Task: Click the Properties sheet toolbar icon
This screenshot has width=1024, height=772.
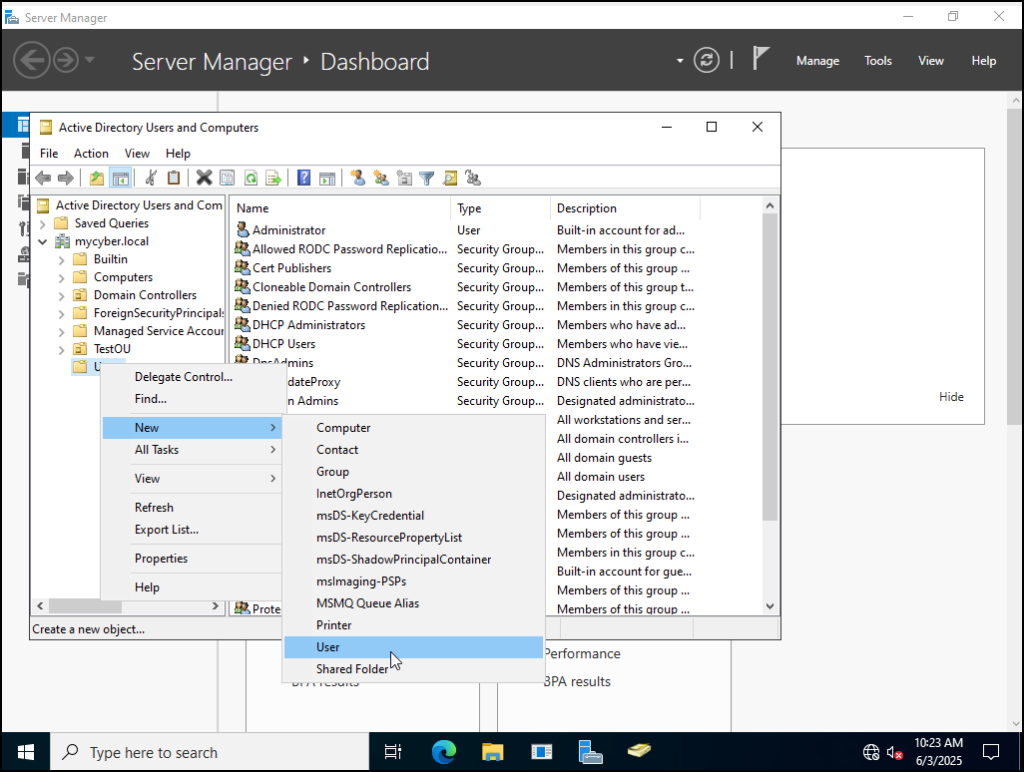Action: point(227,178)
